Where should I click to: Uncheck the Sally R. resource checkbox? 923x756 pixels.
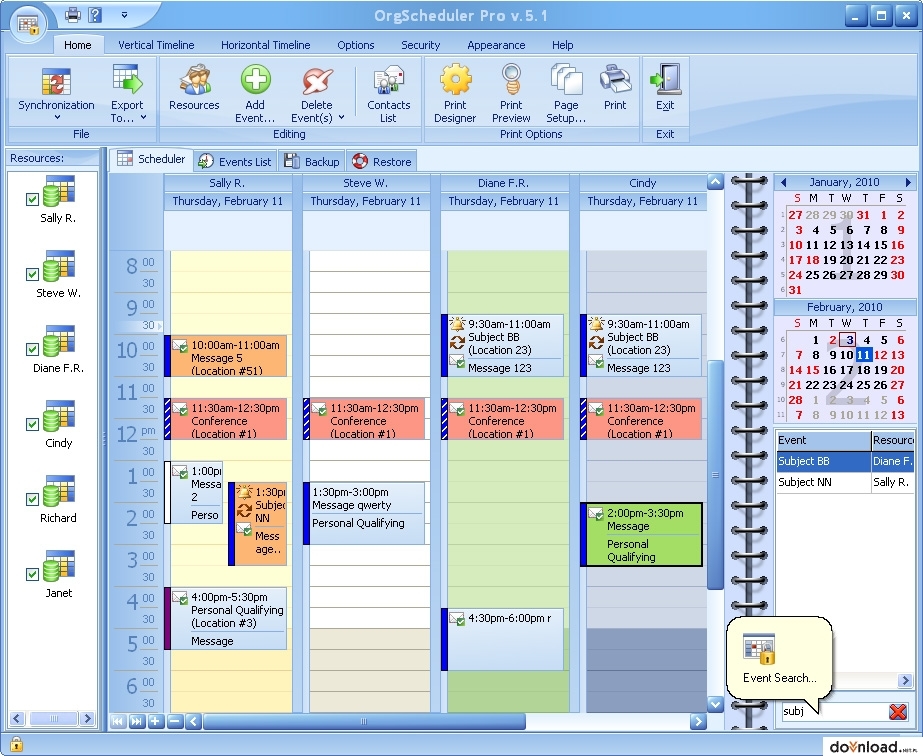coord(32,200)
